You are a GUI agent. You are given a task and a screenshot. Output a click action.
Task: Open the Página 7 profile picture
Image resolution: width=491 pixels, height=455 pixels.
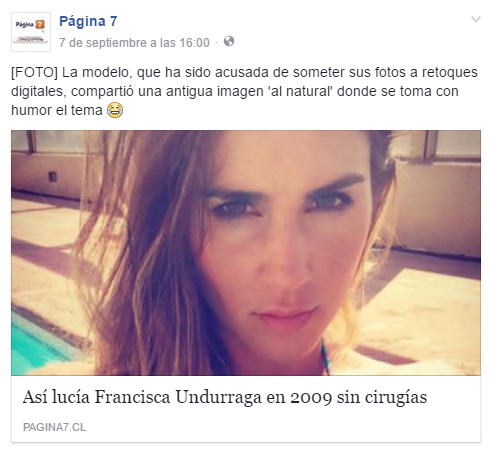coord(31,32)
